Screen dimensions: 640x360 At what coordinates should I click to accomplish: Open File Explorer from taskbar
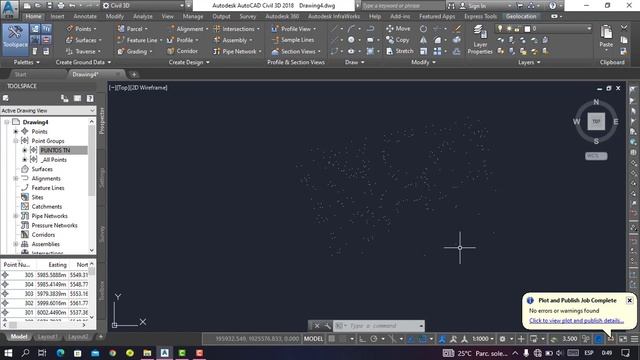[147, 353]
